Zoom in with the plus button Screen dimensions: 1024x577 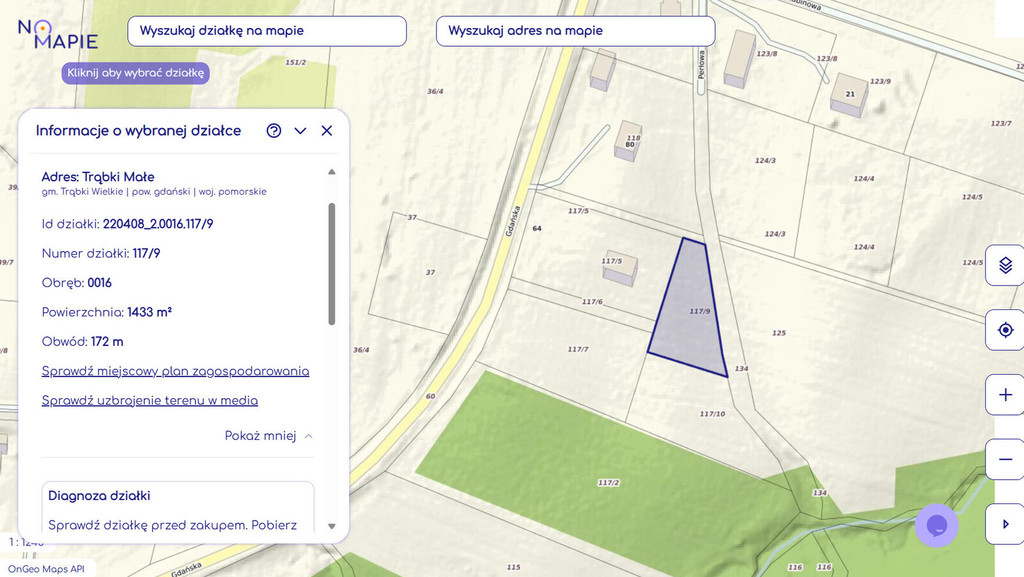tap(1005, 395)
